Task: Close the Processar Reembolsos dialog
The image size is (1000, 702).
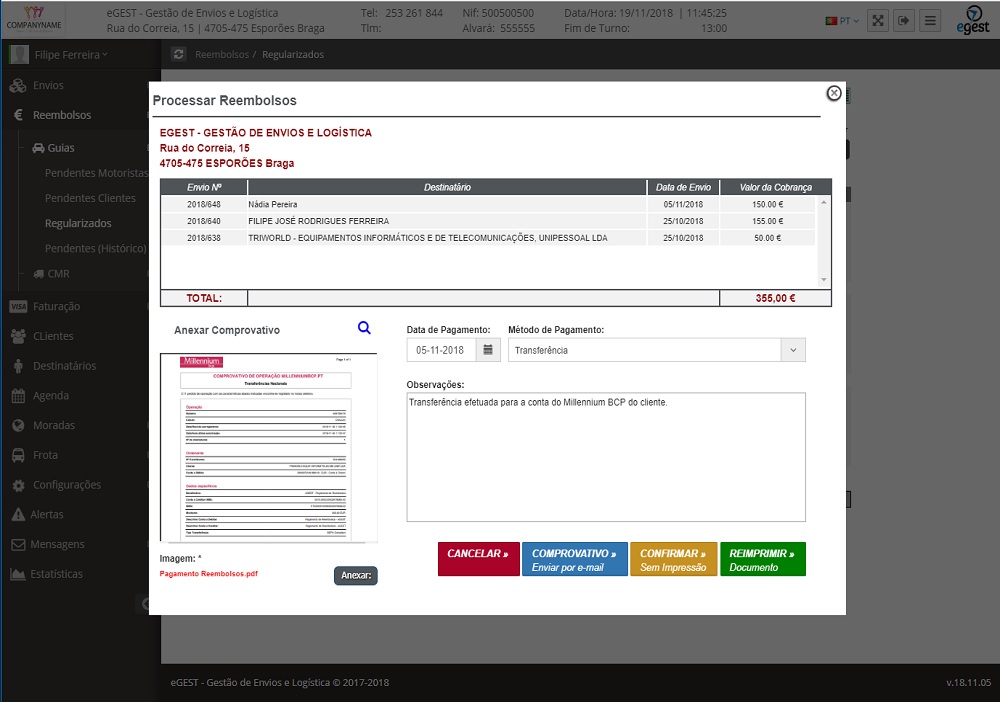Action: pyautogui.click(x=833, y=93)
